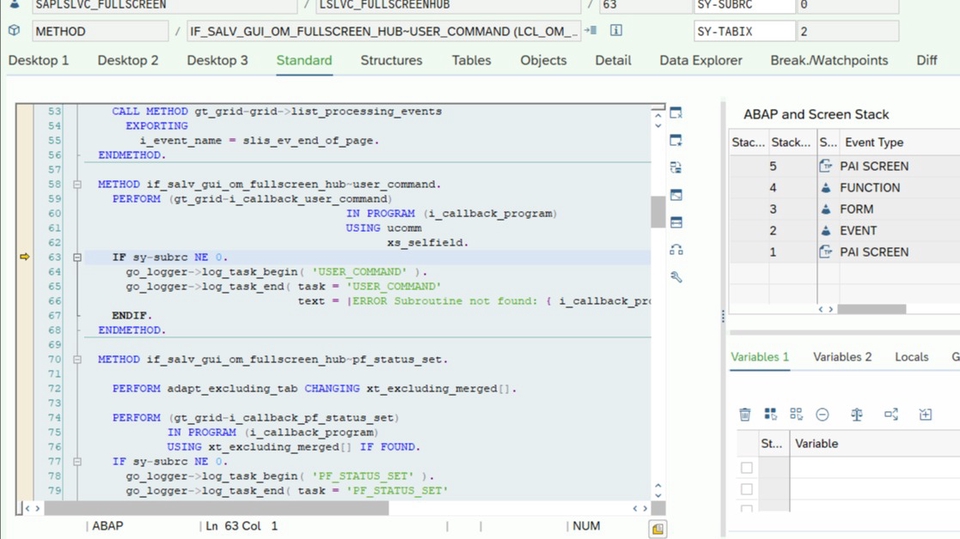Click the select all icon in Variables toolbar
The image size is (960, 539).
770,415
